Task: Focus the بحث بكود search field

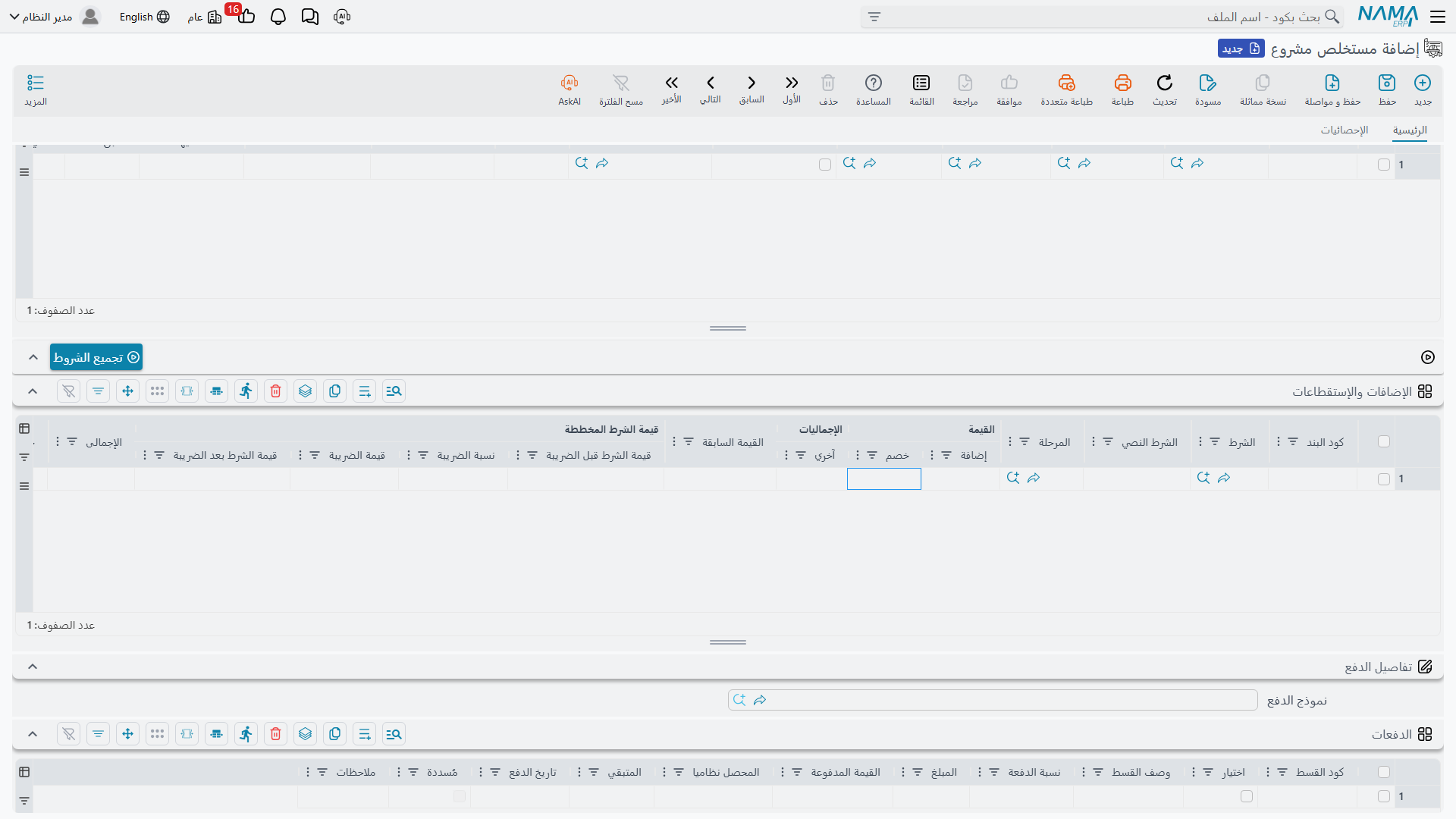Action: pos(1102,17)
